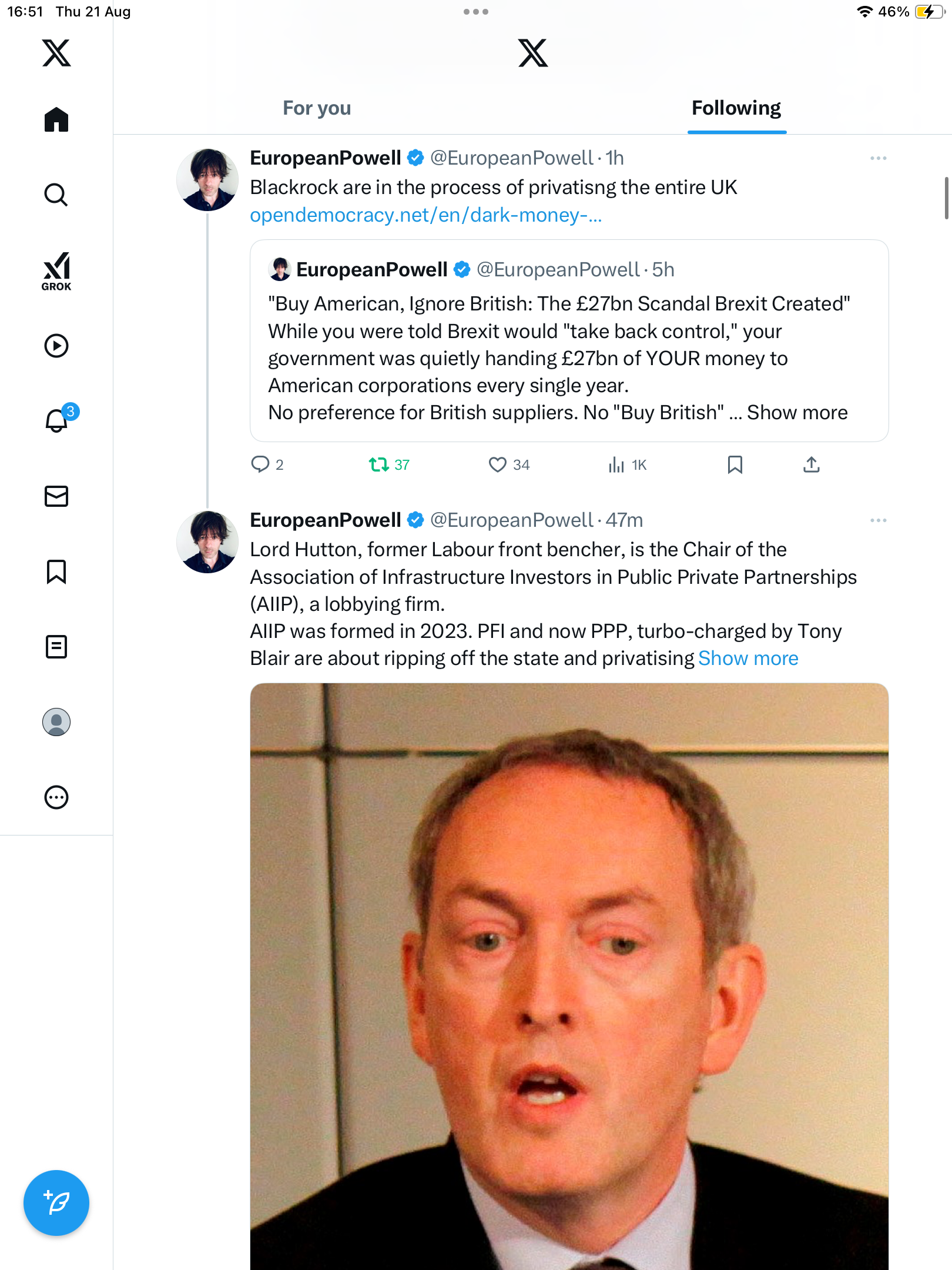This screenshot has width=952, height=1270.
Task: Select the Following tab
Action: pos(736,108)
